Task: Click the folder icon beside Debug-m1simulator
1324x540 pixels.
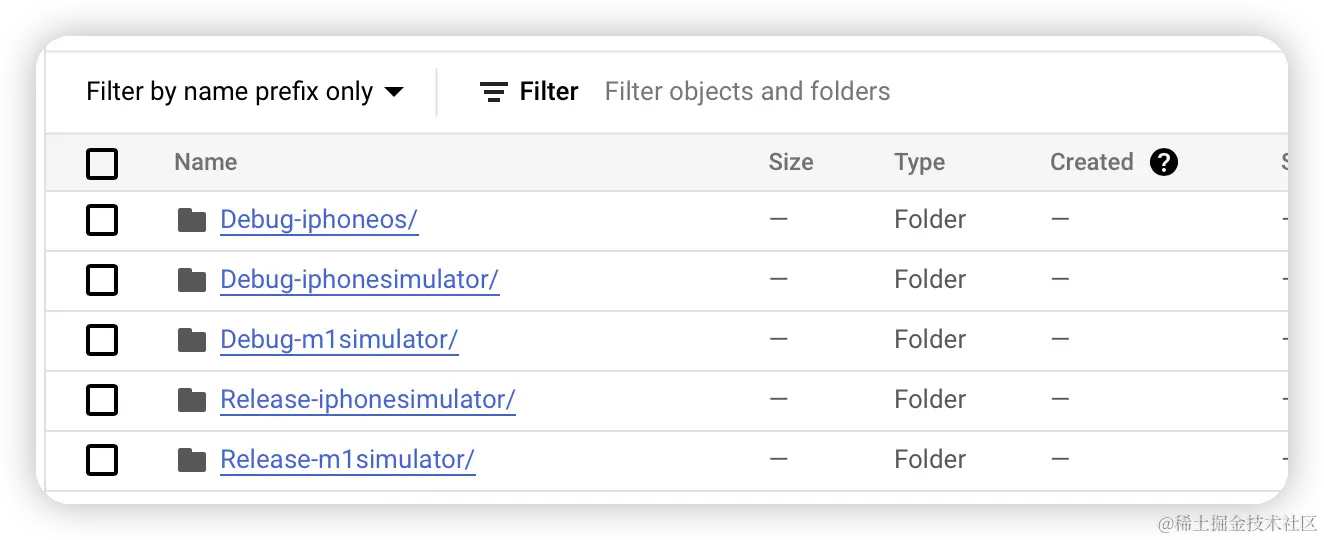Action: pos(192,340)
